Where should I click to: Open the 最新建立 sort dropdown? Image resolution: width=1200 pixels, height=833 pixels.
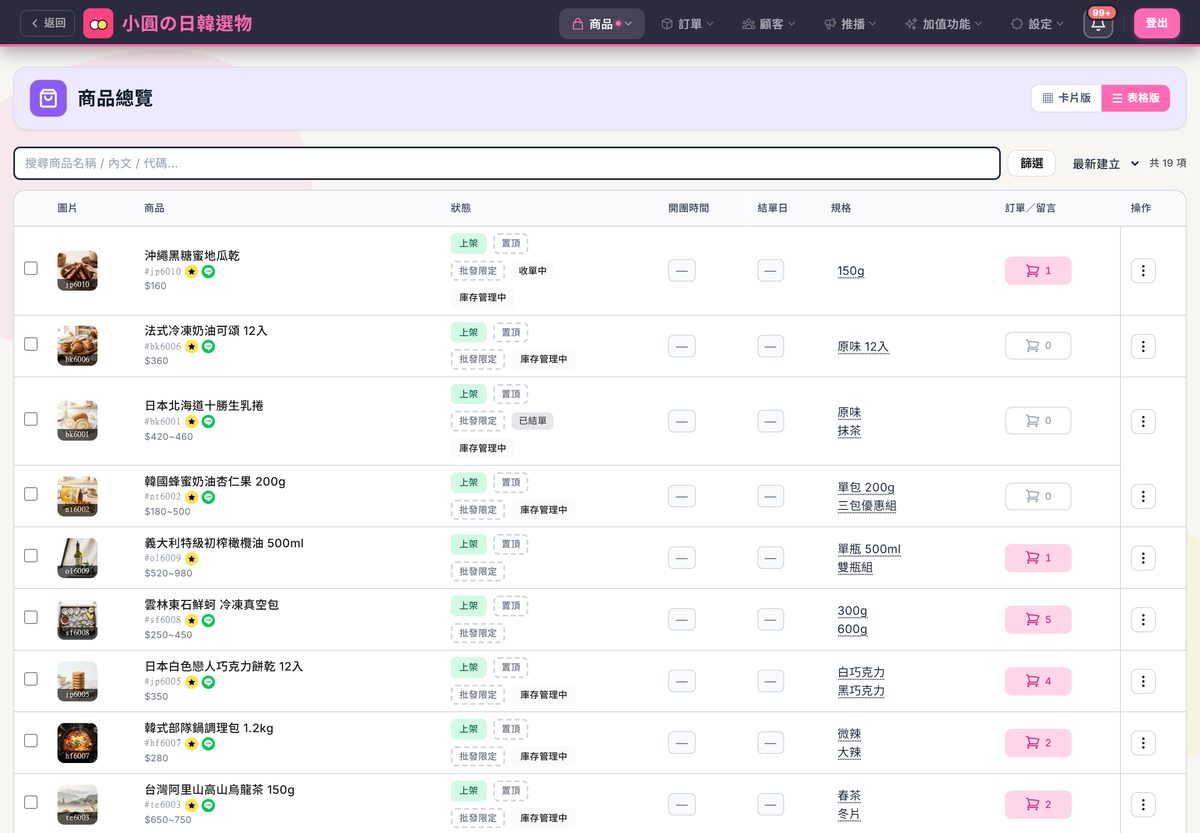1105,163
